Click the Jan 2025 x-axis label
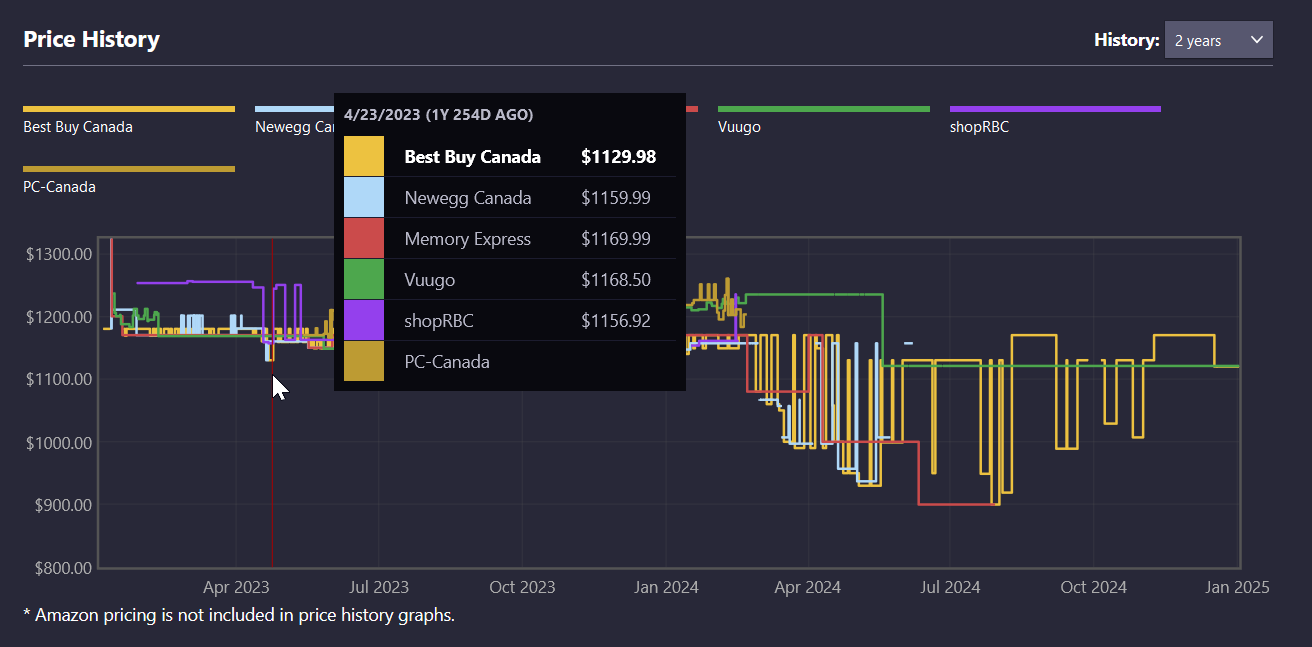This screenshot has height=647, width=1312. 1237,587
